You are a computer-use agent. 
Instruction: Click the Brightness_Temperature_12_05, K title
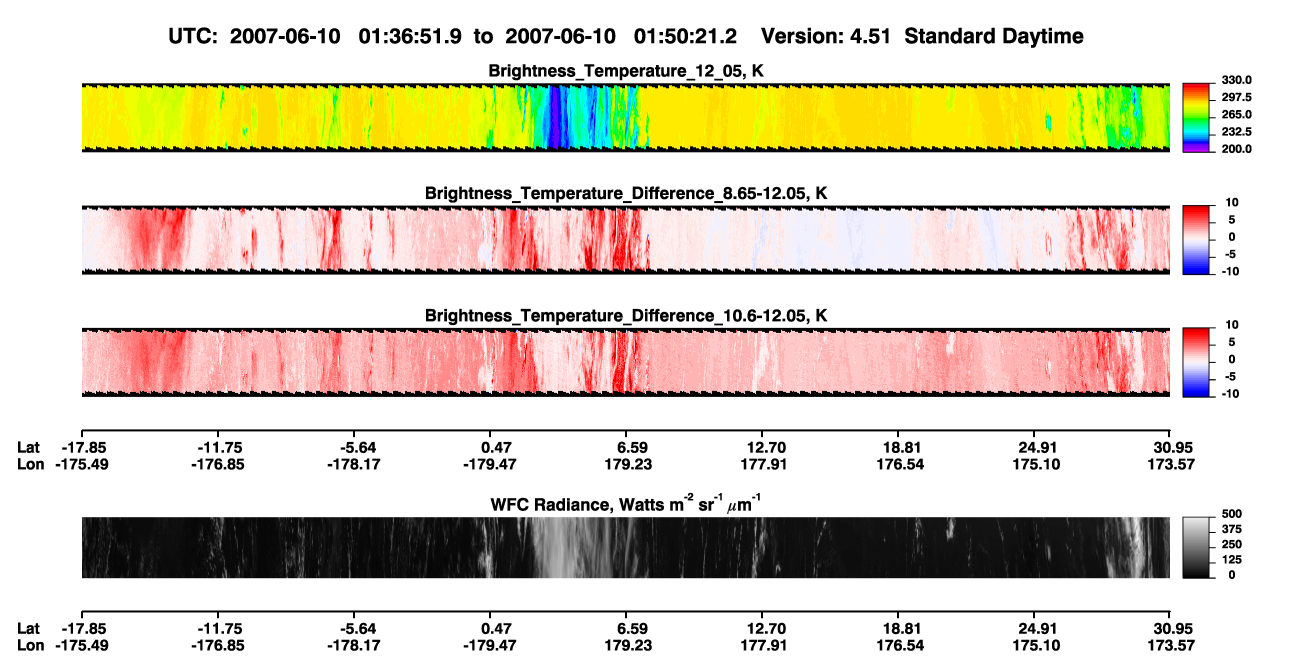click(x=626, y=71)
